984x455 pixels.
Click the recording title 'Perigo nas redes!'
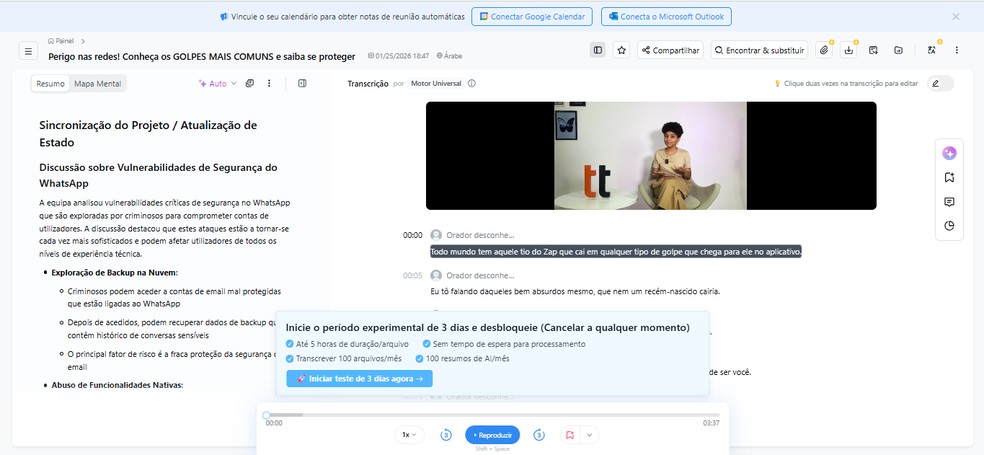coord(202,56)
